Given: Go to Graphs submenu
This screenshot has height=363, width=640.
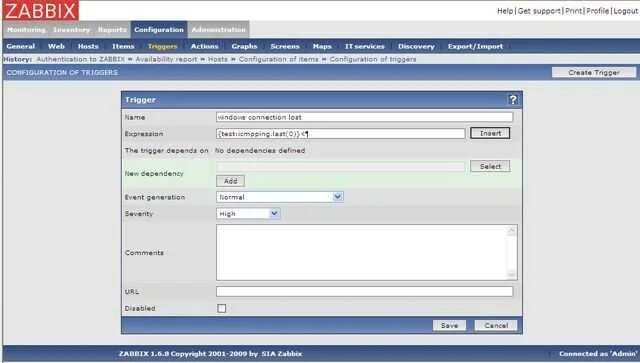Looking at the screenshot, I should [244, 47].
